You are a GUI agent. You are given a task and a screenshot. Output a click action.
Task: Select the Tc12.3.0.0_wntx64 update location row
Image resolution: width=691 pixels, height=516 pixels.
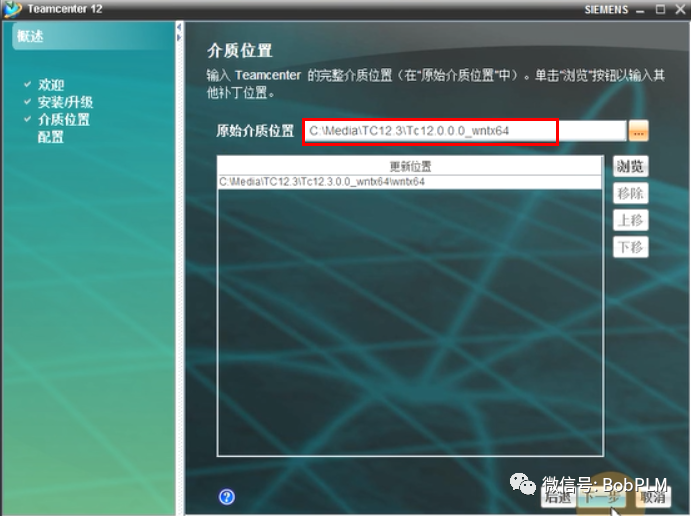tap(410, 182)
